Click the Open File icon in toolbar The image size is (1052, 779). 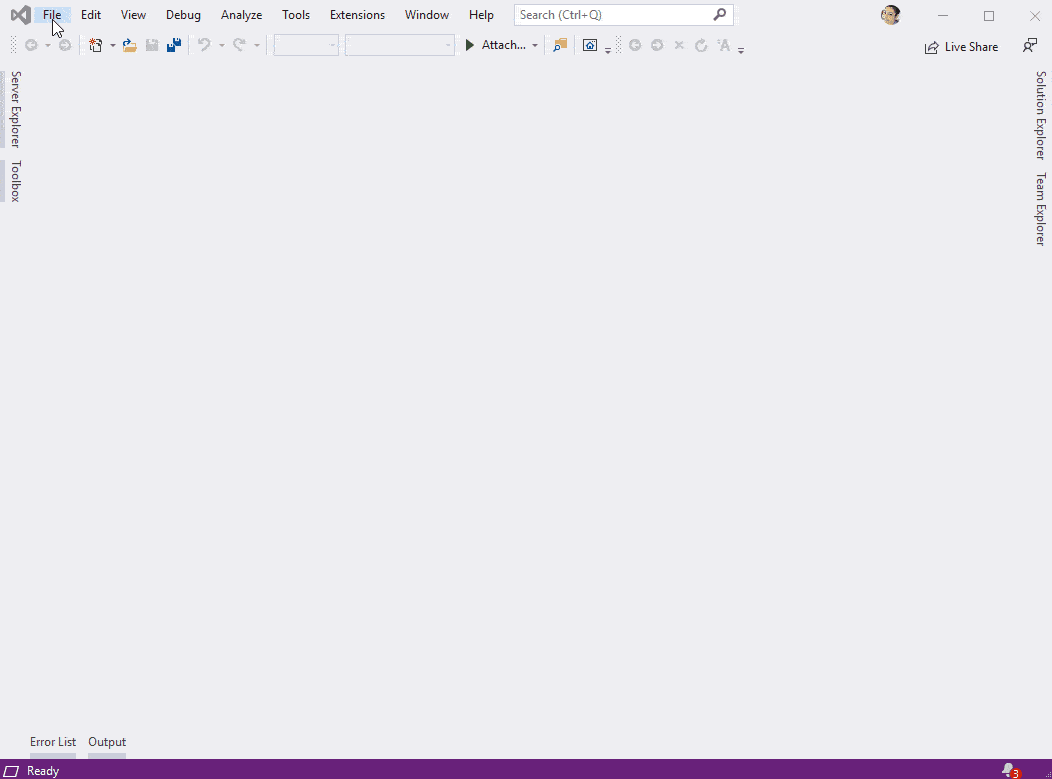(x=130, y=45)
